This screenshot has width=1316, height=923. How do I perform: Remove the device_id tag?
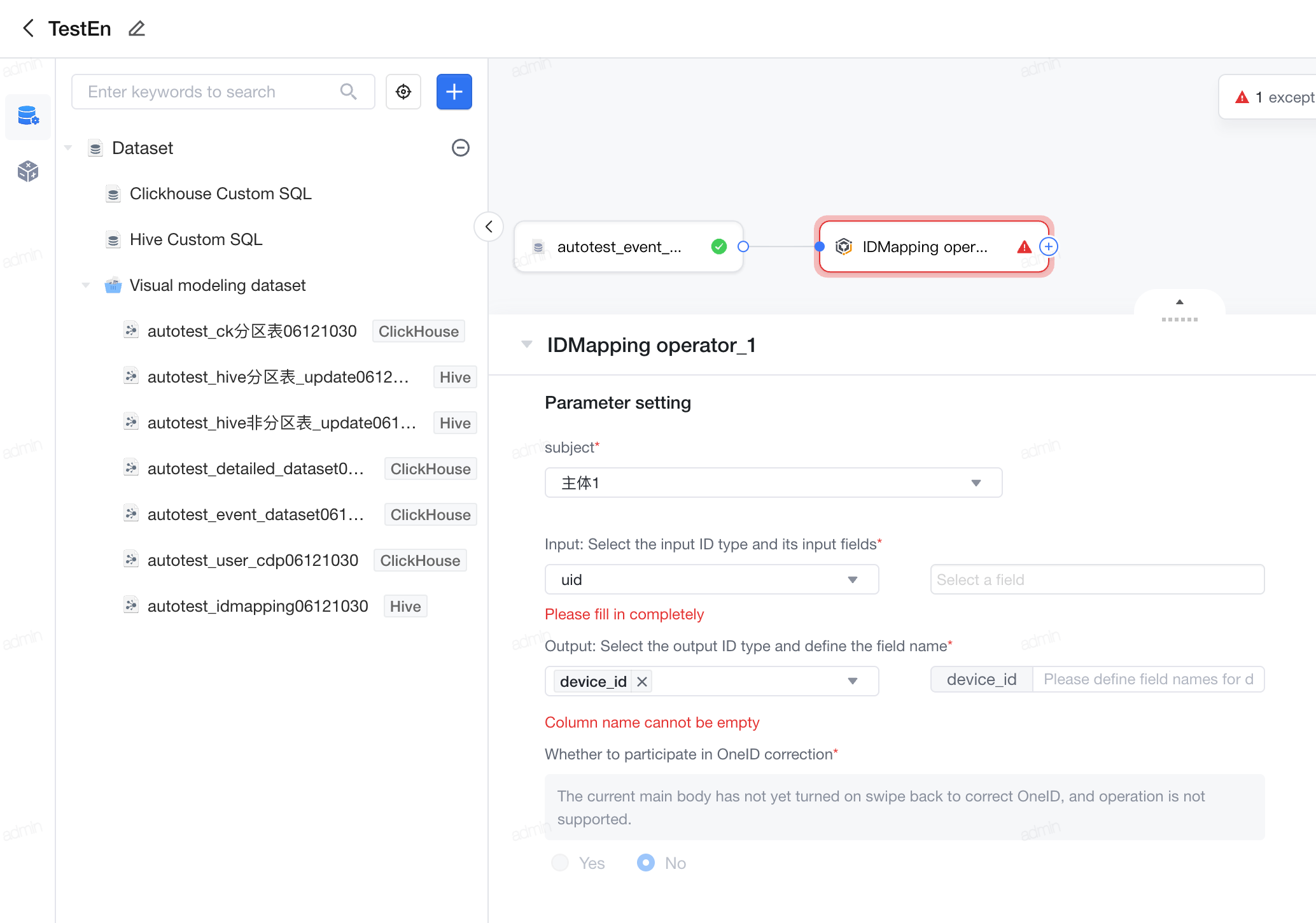pos(642,682)
